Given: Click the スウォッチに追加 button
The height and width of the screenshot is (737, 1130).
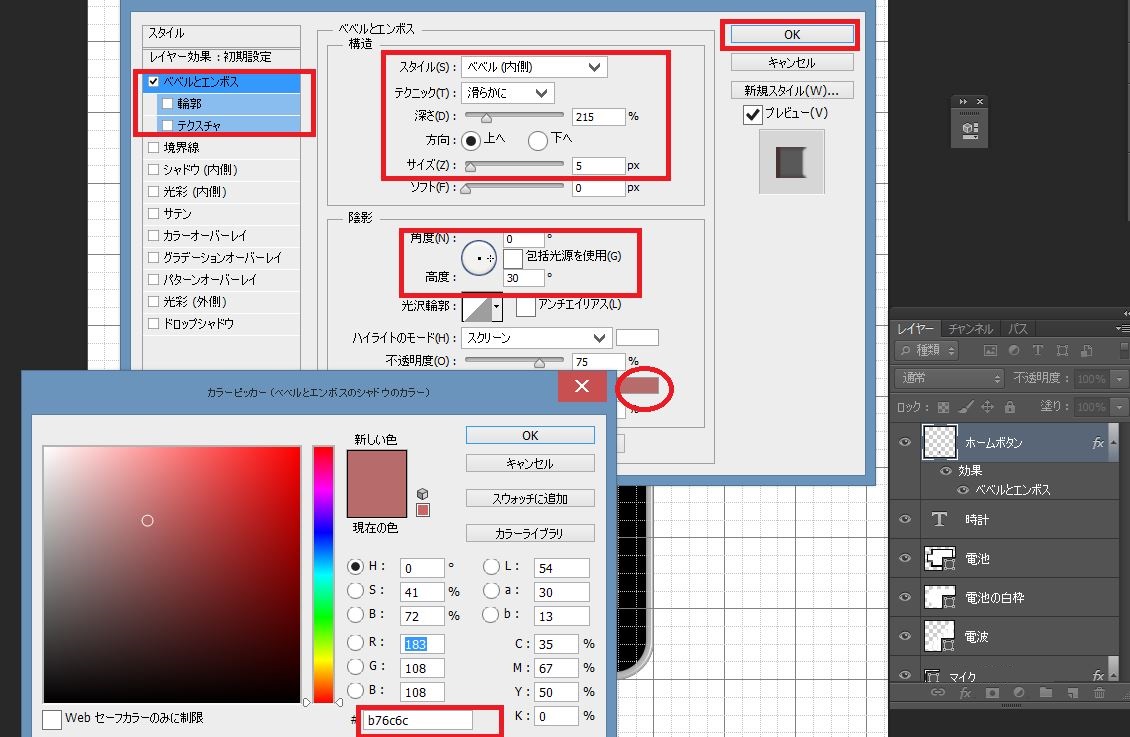Looking at the screenshot, I should coord(530,498).
